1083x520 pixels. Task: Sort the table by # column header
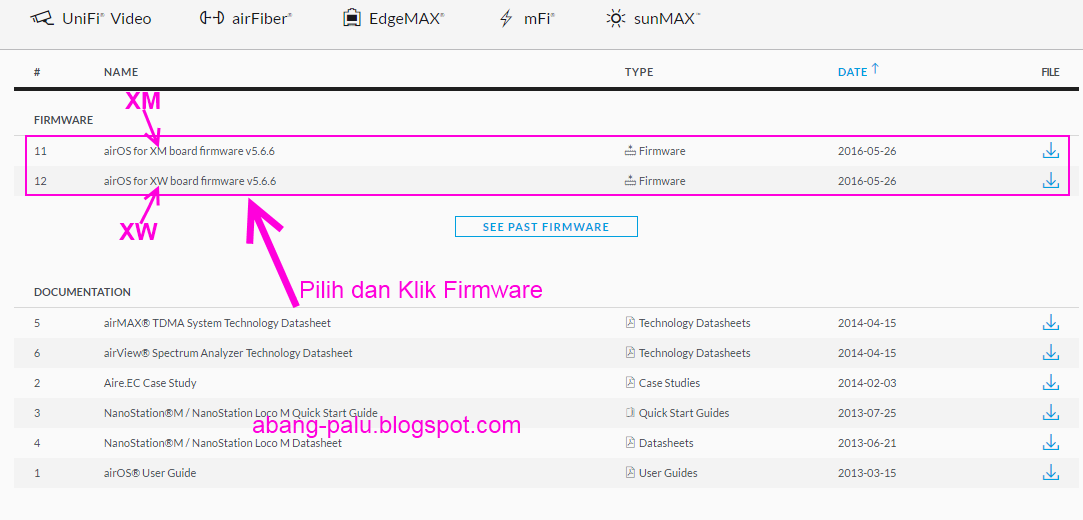[37, 72]
